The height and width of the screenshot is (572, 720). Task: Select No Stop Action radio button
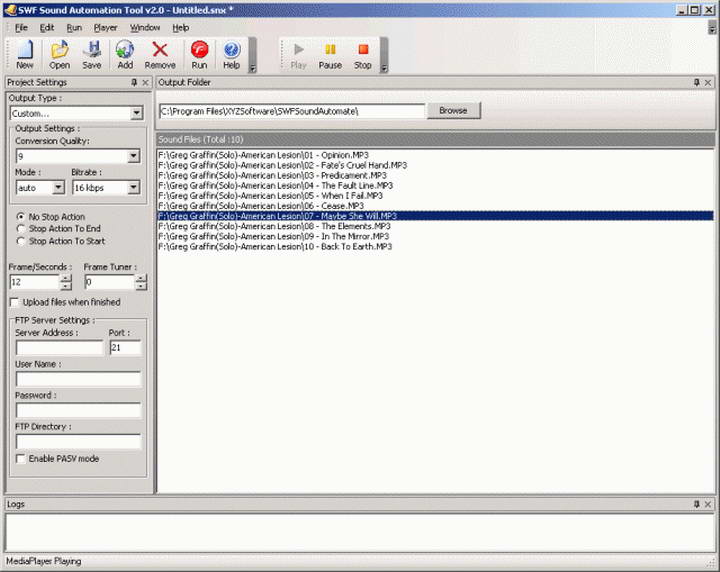pos(21,216)
